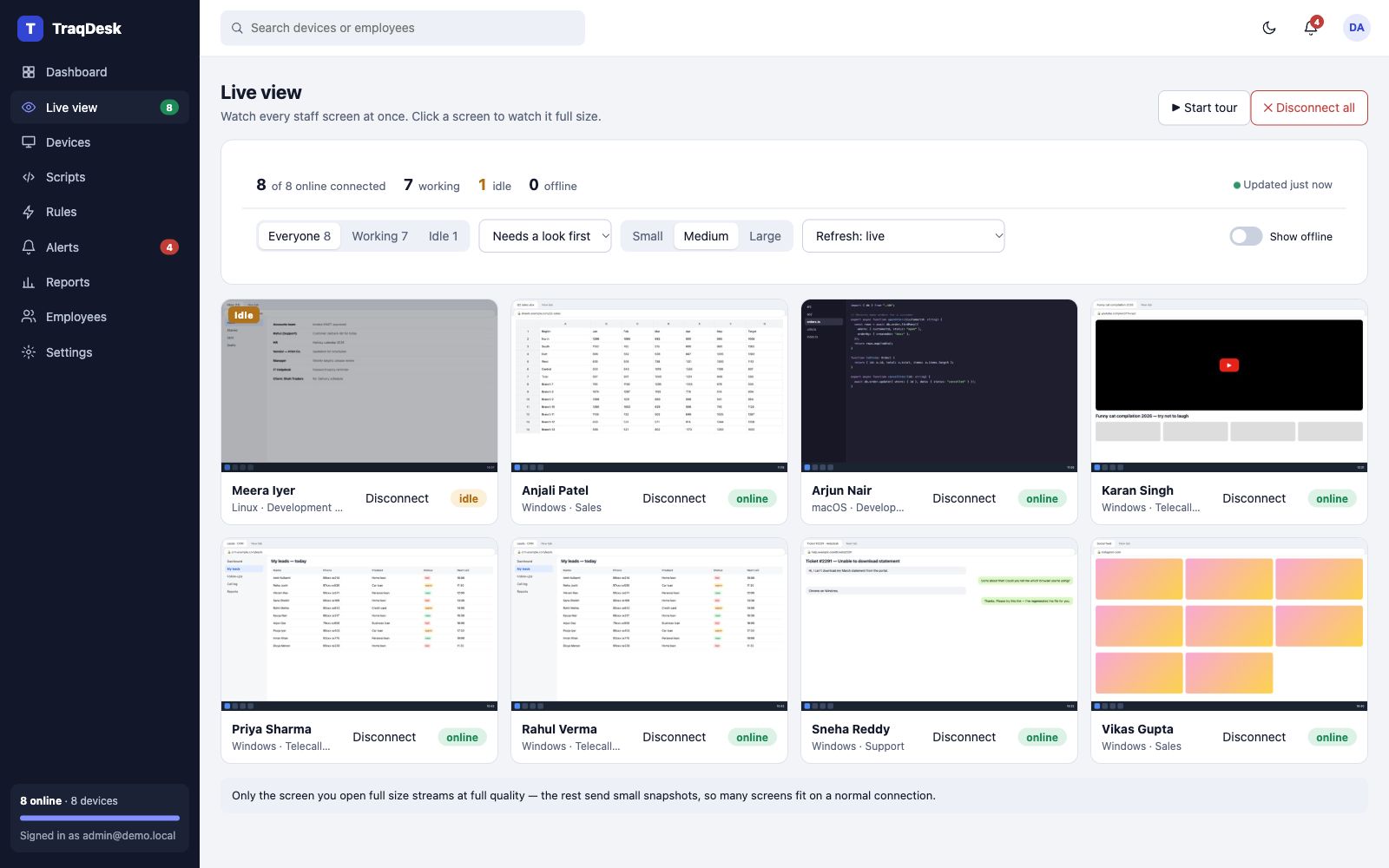This screenshot has height=868, width=1389.
Task: Disconnect Karan Singh's device
Action: (x=1254, y=498)
